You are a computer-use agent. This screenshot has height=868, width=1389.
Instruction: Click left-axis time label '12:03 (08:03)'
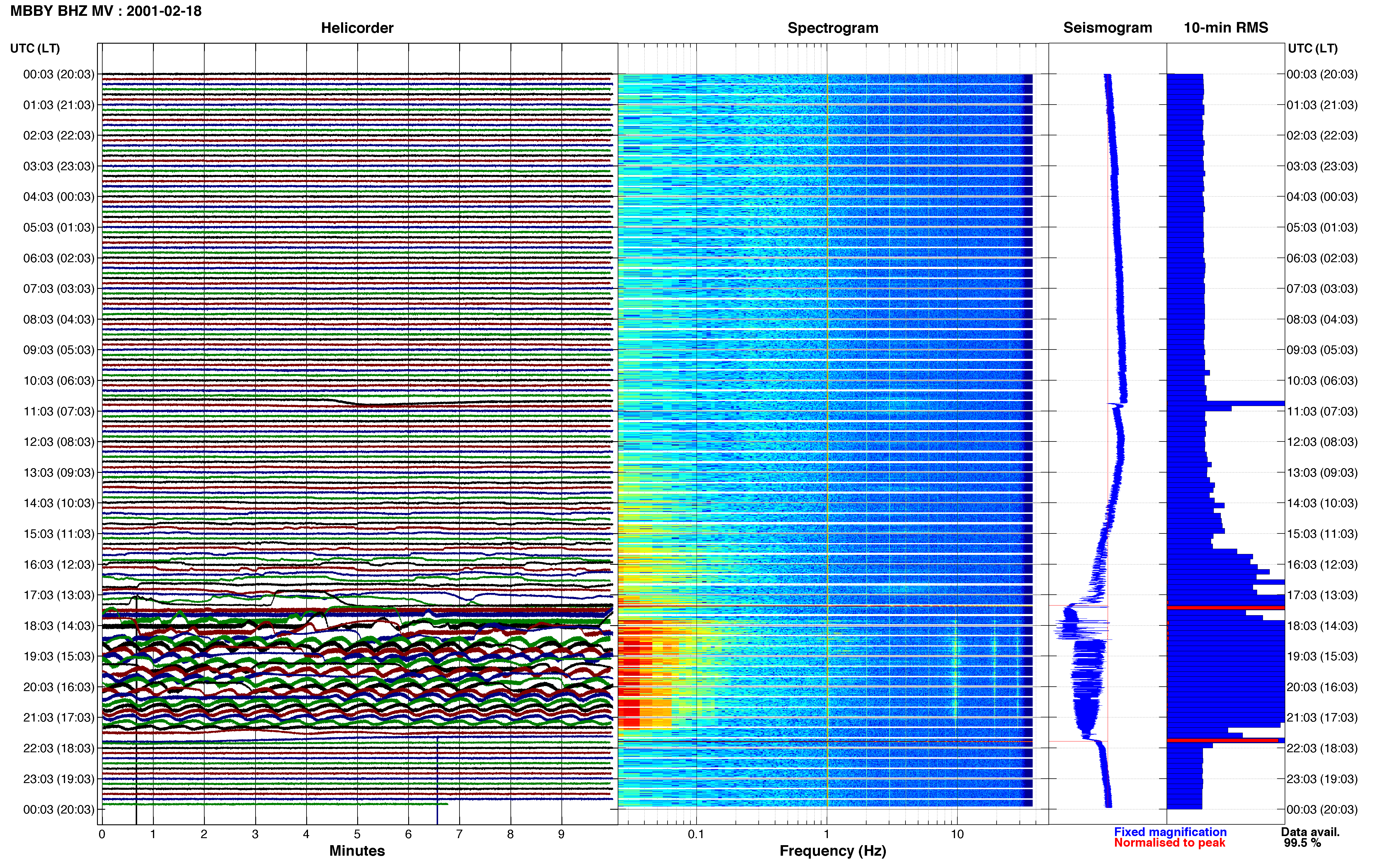tap(59, 442)
